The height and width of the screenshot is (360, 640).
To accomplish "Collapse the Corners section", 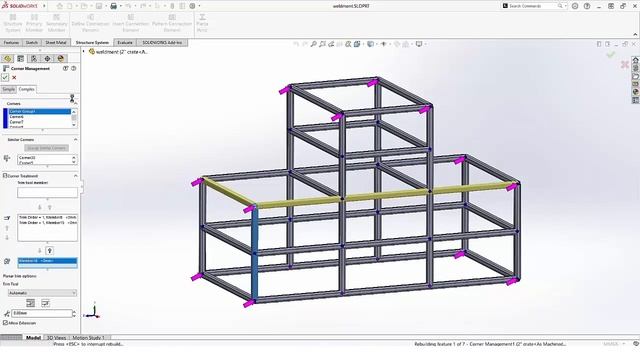I will [76, 104].
